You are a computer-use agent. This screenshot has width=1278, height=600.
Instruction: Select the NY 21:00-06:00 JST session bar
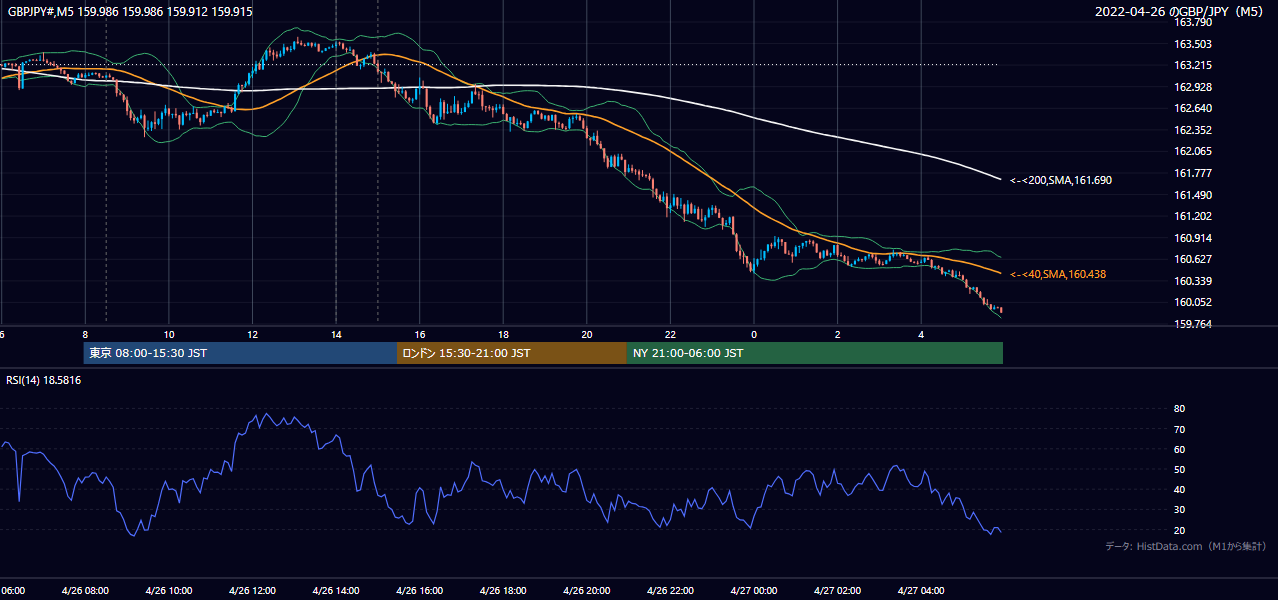point(815,353)
